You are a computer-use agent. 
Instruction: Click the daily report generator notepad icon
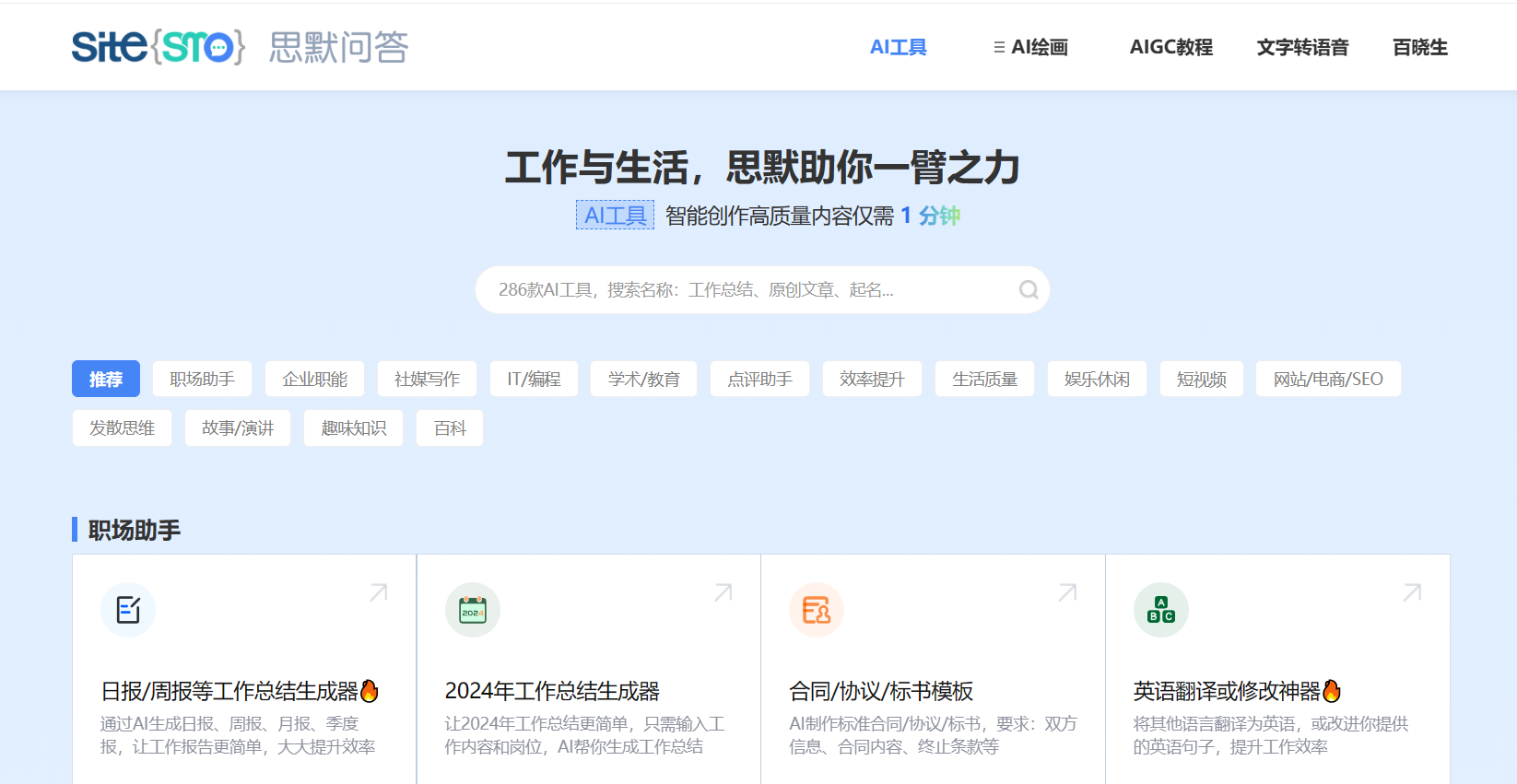pyautogui.click(x=128, y=610)
